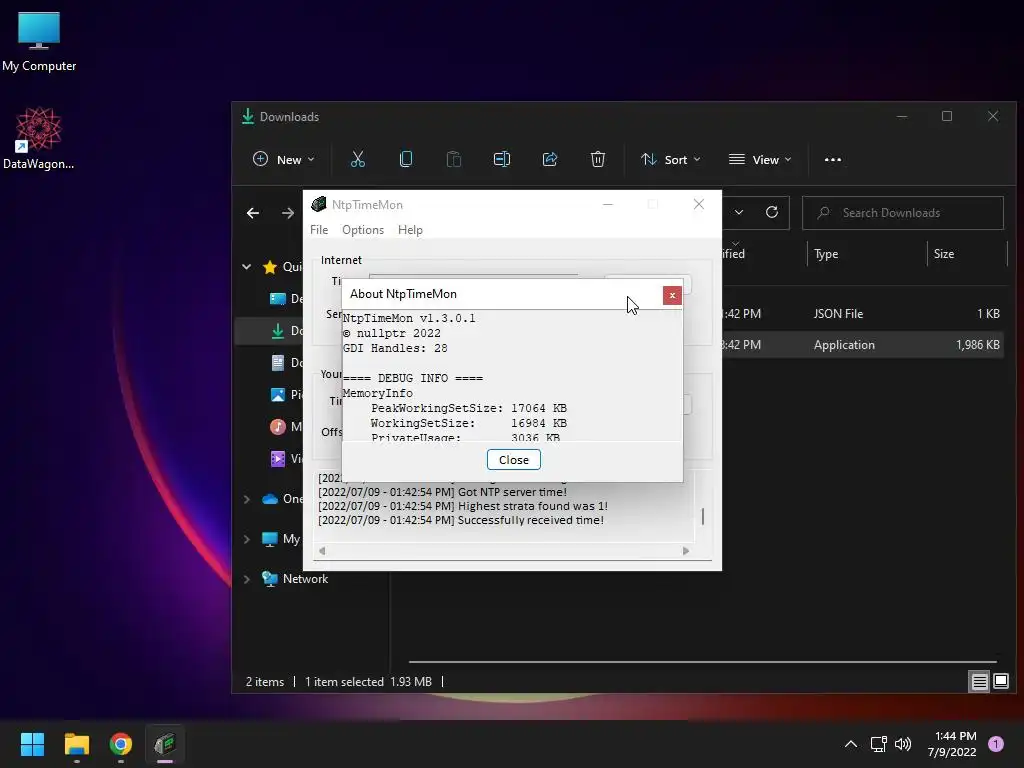Switch to details view layout icon

[x=979, y=682]
